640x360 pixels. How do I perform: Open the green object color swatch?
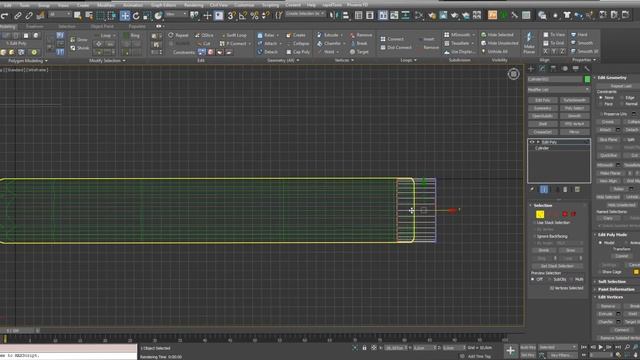pos(587,79)
